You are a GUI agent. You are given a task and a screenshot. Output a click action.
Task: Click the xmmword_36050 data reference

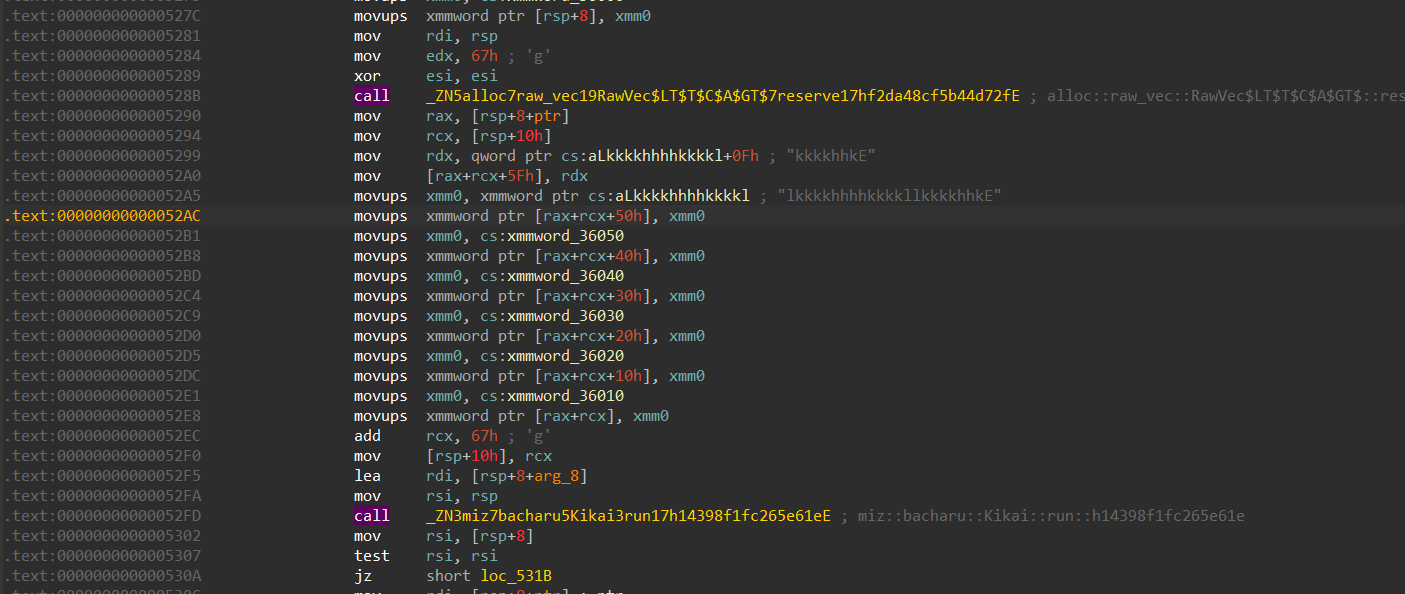[566, 236]
